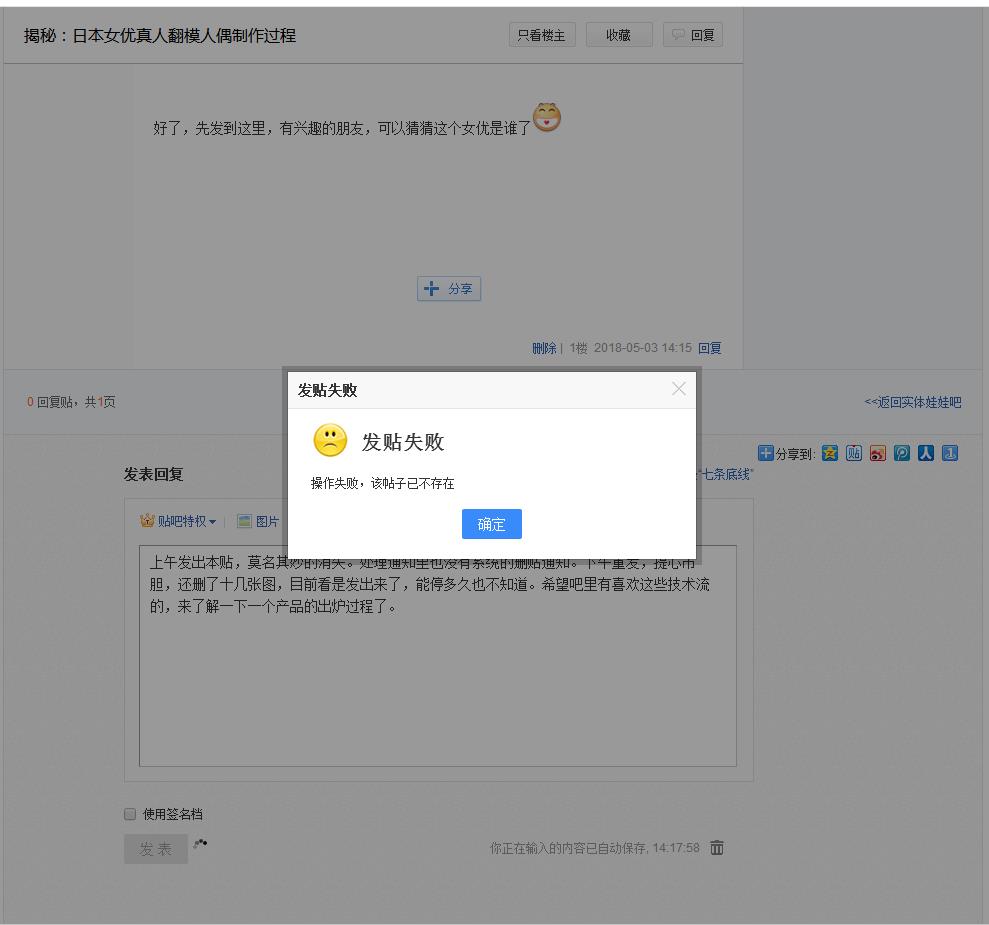Click the last share icon with number 1
989x925 pixels.
[950, 453]
